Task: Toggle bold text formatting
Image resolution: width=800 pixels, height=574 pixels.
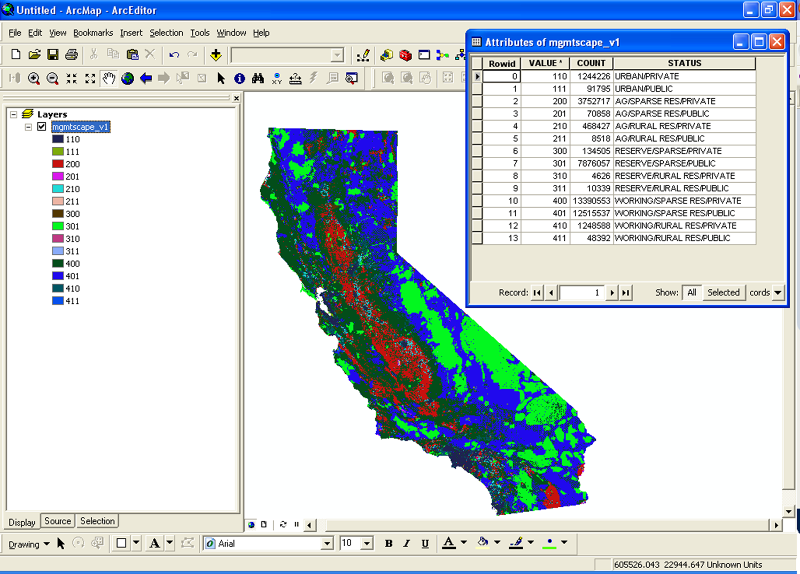Action: 389,543
